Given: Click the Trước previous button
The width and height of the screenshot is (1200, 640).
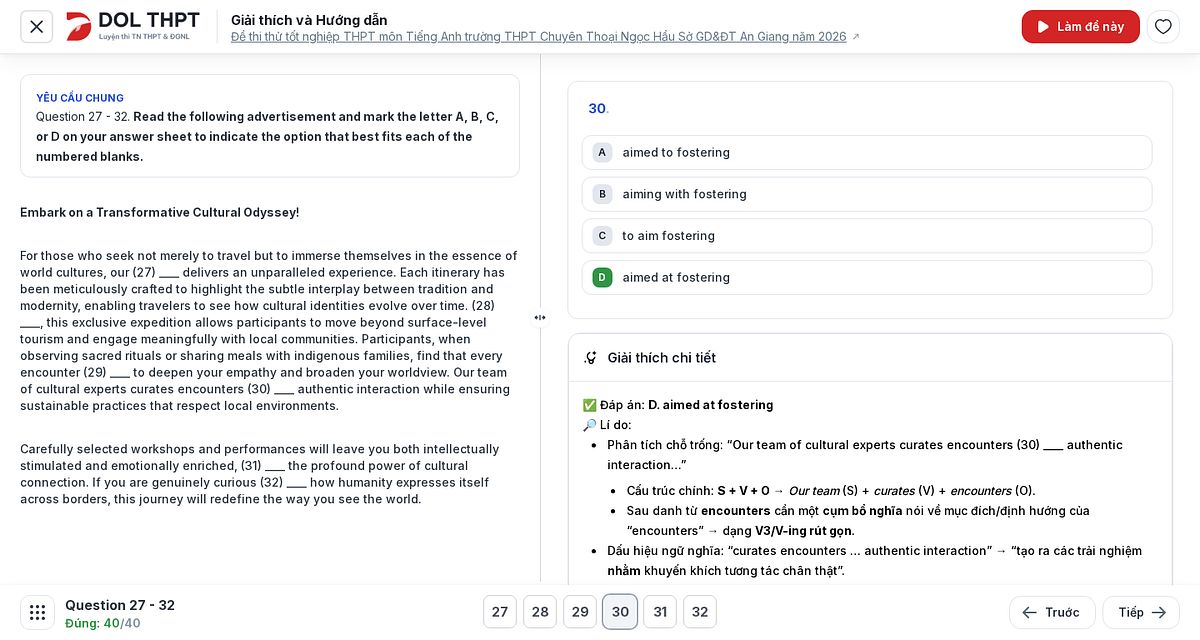Looking at the screenshot, I should tap(1052, 612).
